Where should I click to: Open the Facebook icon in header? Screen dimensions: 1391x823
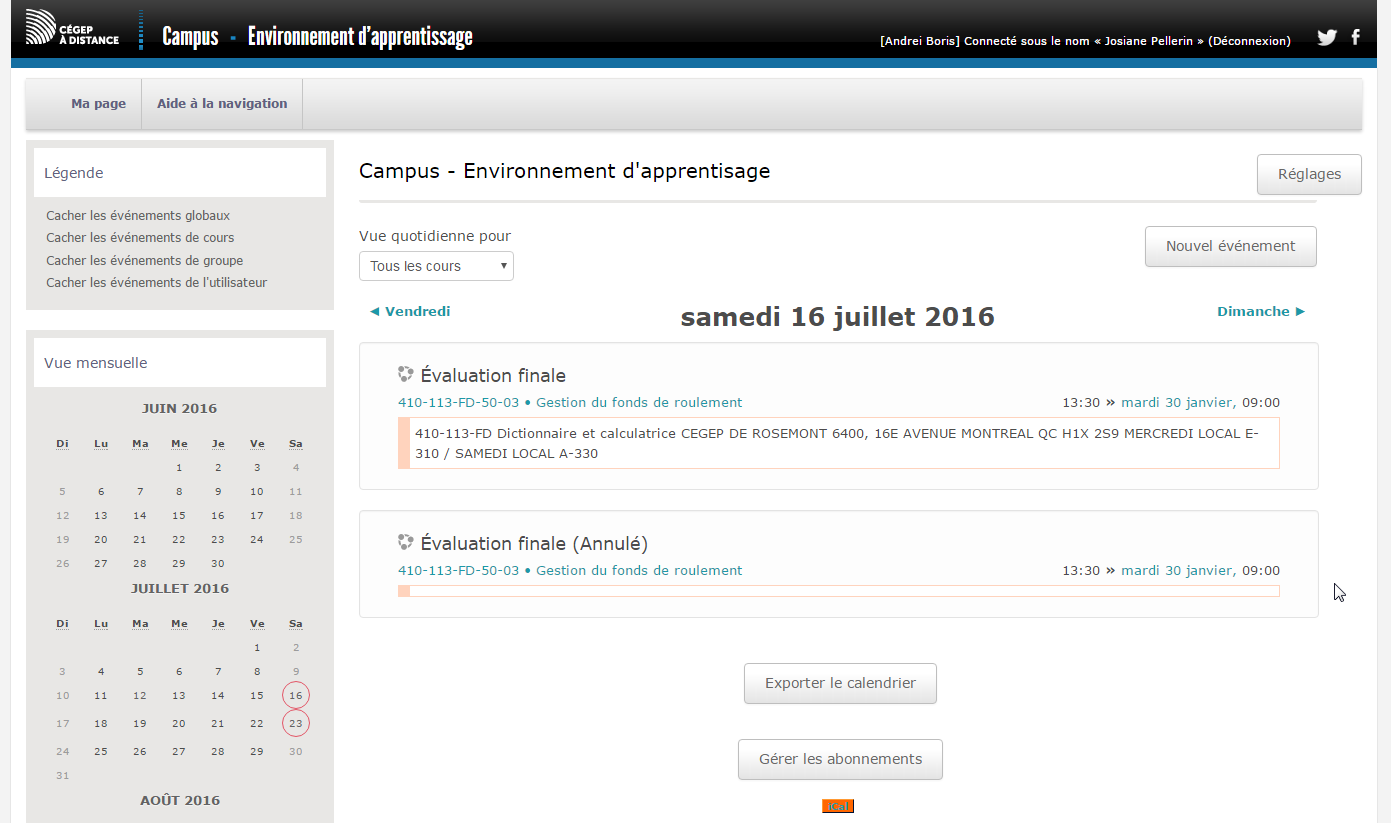pyautogui.click(x=1356, y=38)
